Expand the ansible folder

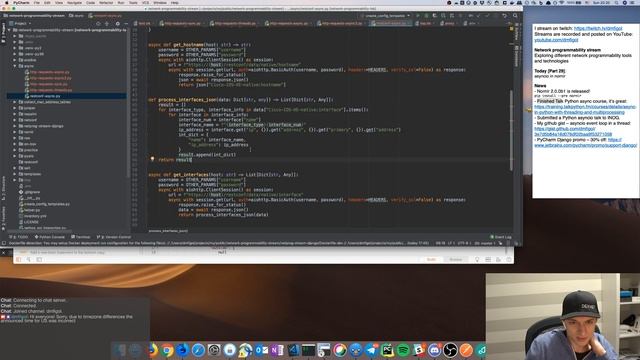pyautogui.click(x=15, y=60)
